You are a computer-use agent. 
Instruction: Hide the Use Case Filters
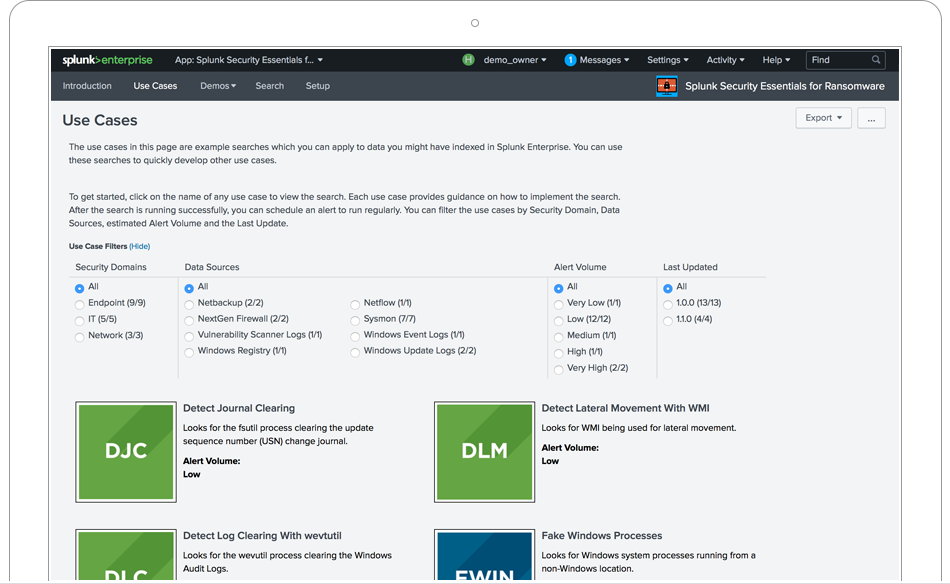tap(139, 247)
